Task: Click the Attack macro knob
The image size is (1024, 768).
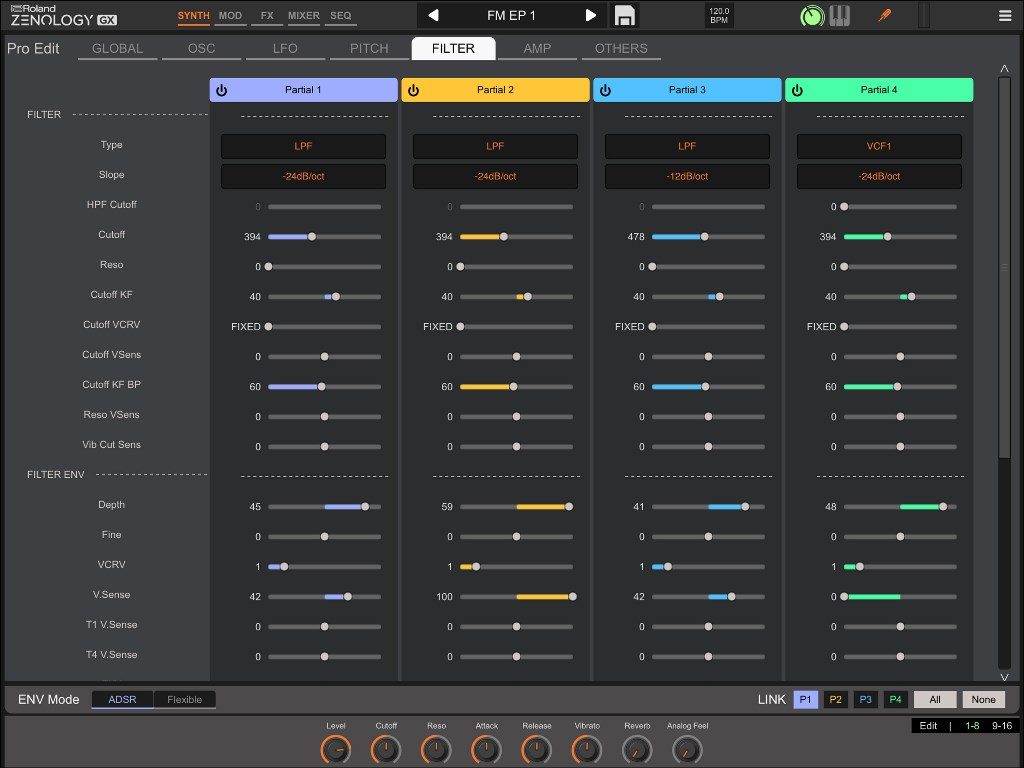Action: 487,750
